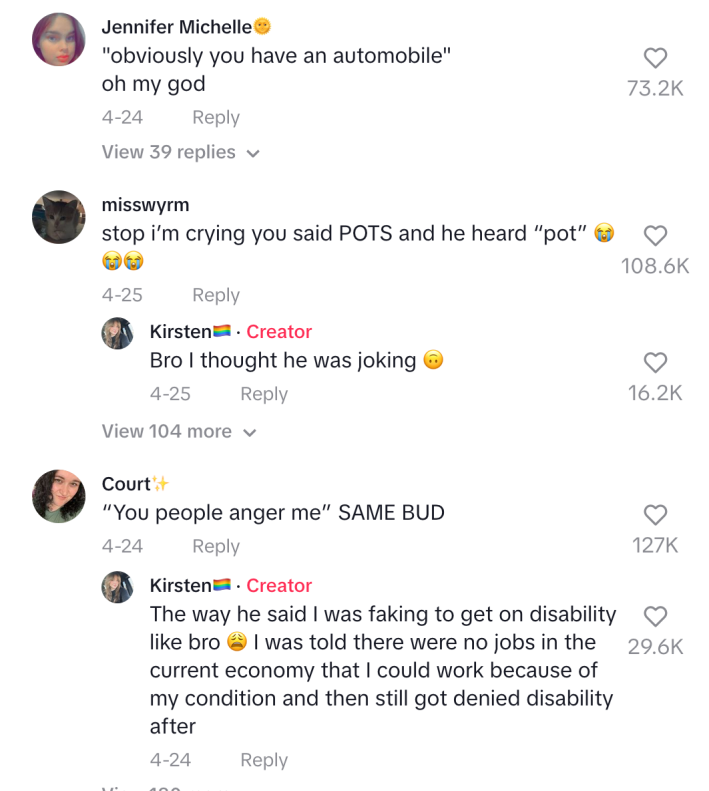Open Kirsten's avatar beside the disability reply
Viewport: 709px width, 791px height.
pyautogui.click(x=118, y=587)
